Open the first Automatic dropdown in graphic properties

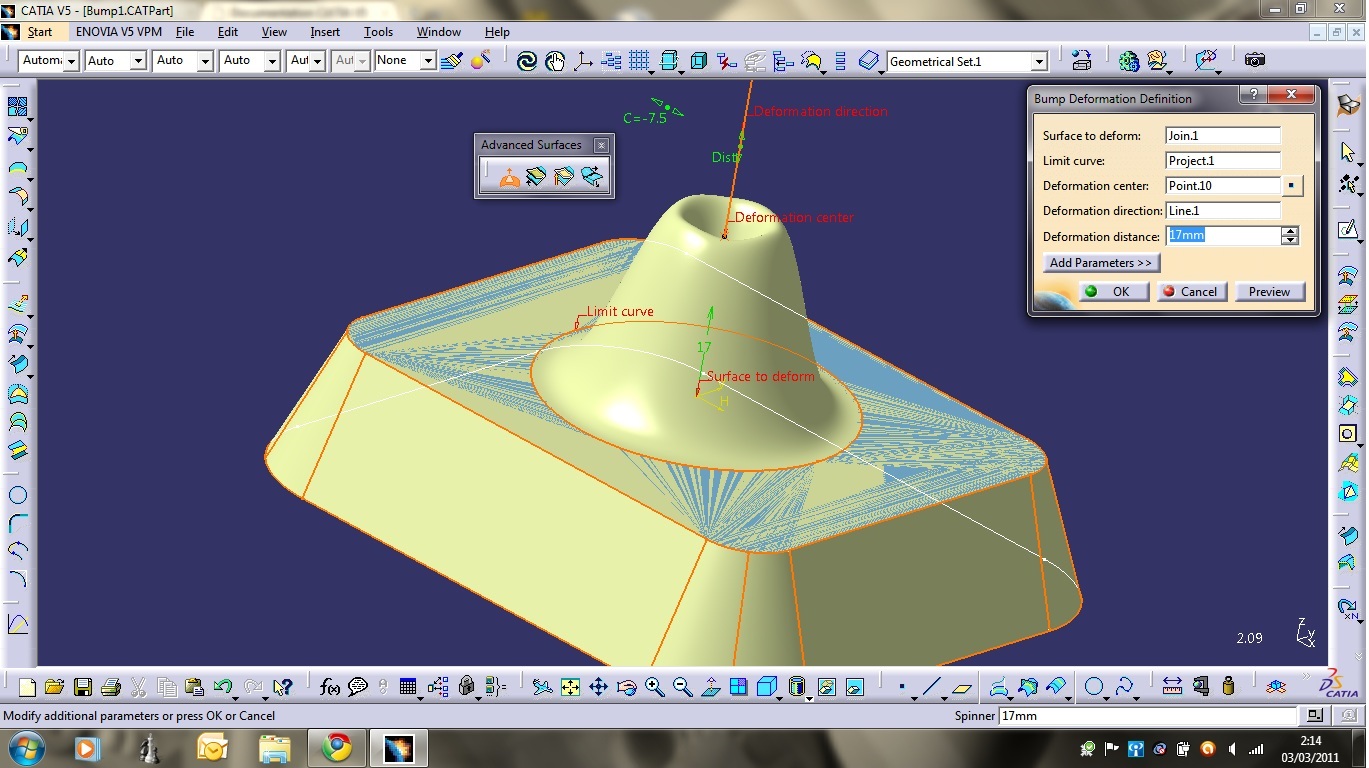click(71, 61)
